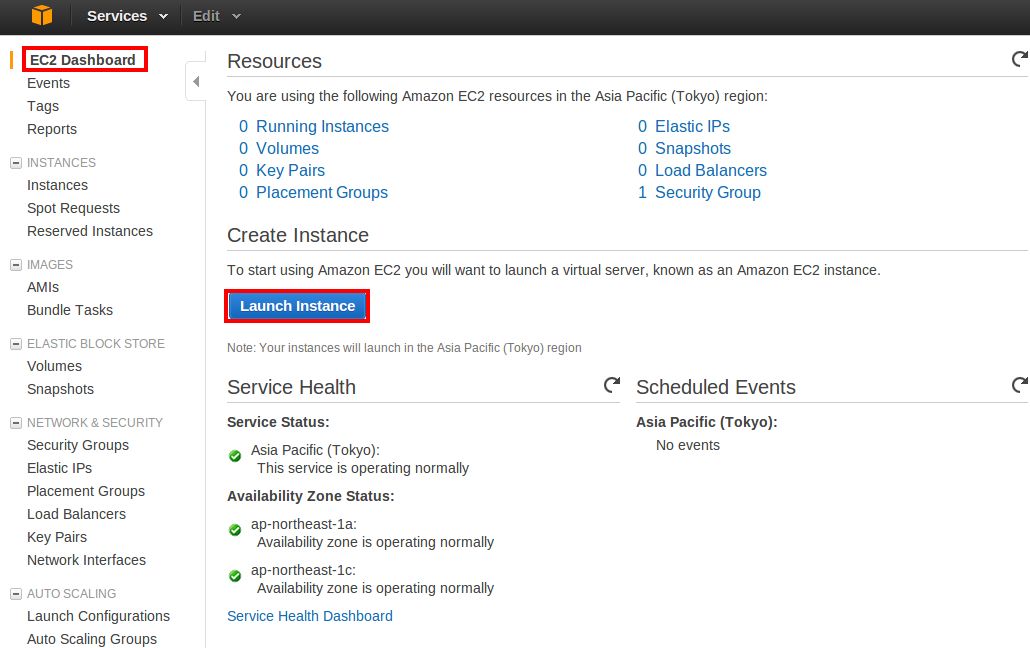
Task: Collapse the ELASTIC BLOCK STORE section
Action: coord(16,344)
